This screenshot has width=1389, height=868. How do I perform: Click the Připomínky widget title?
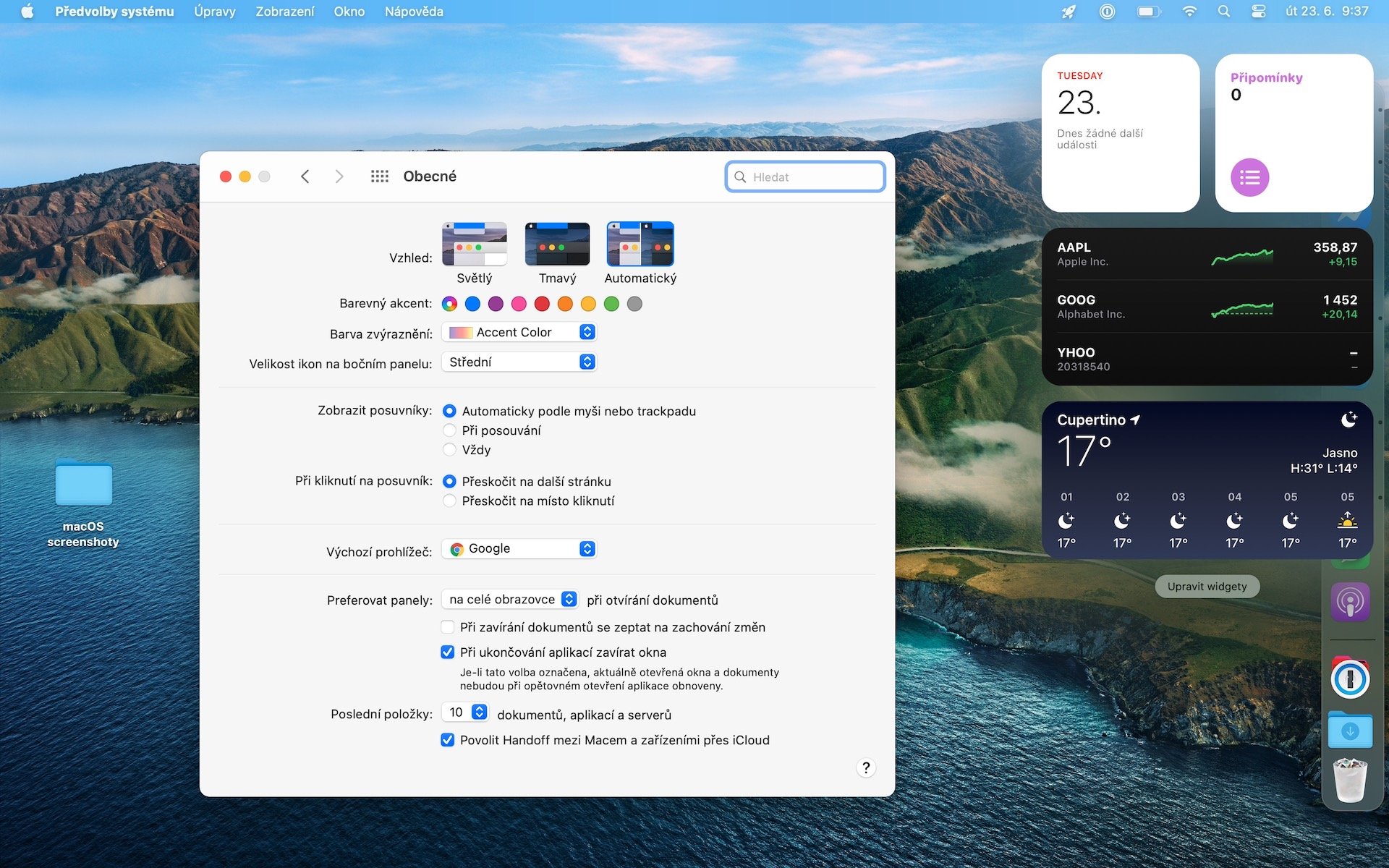1266,77
